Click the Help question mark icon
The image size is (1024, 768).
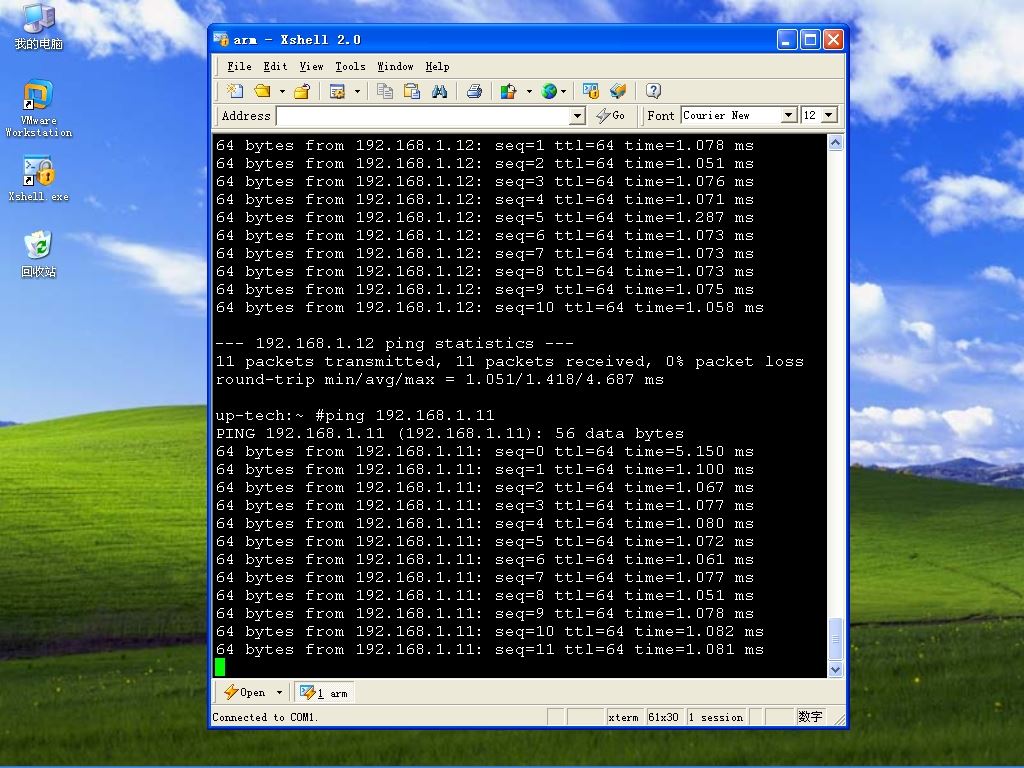click(653, 91)
